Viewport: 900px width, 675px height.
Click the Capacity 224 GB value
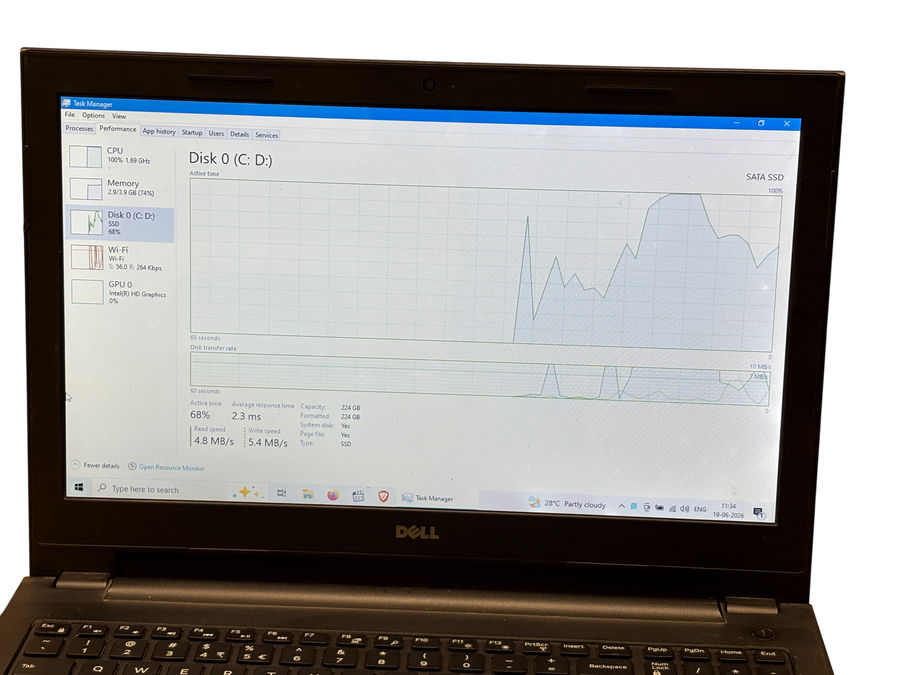[350, 408]
